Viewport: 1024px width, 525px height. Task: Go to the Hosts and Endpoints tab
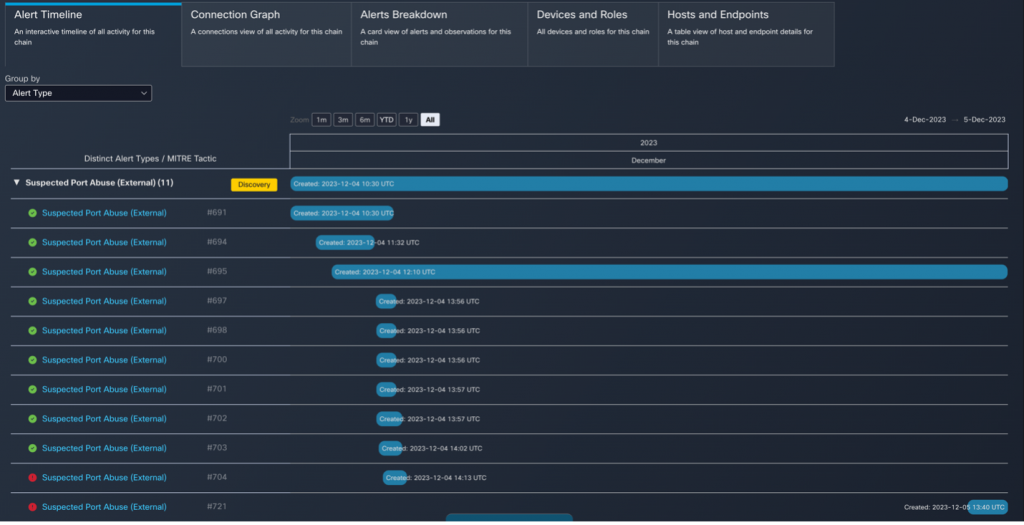746,34
